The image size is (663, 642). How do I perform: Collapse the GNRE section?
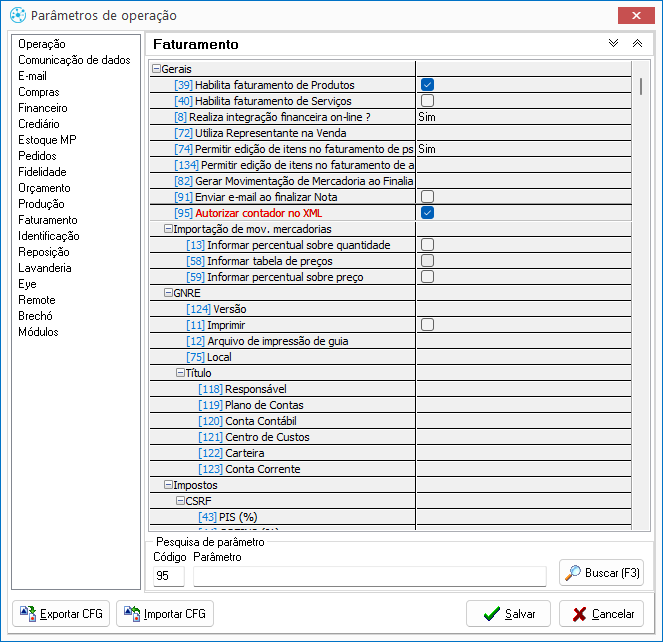(x=167, y=293)
